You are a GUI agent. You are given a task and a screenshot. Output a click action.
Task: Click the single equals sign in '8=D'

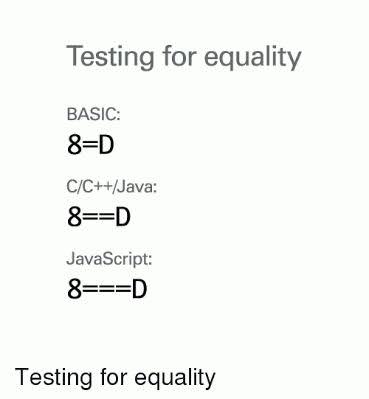pyautogui.click(x=90, y=146)
